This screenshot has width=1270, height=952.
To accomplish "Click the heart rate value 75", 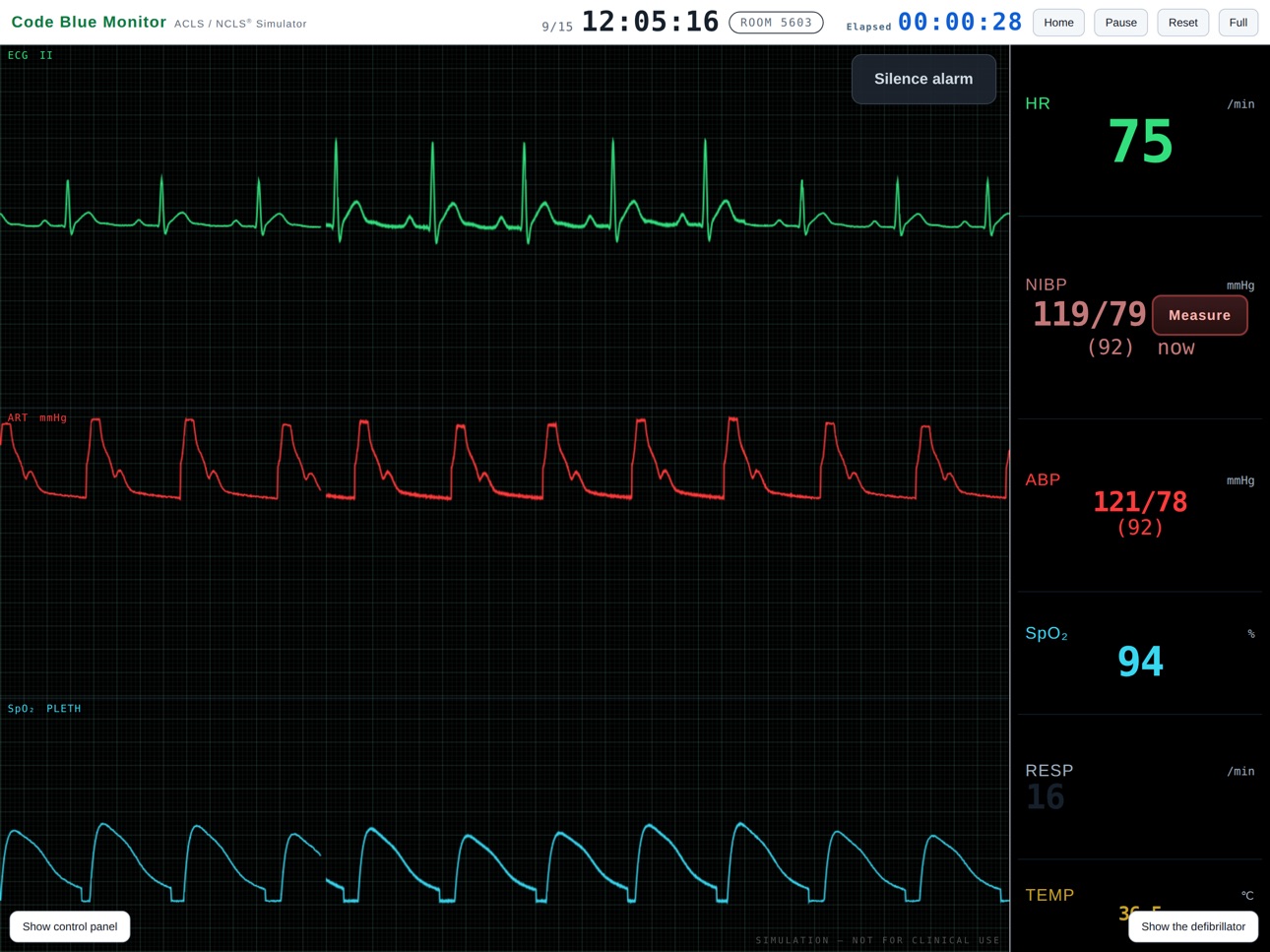I will point(1140,142).
